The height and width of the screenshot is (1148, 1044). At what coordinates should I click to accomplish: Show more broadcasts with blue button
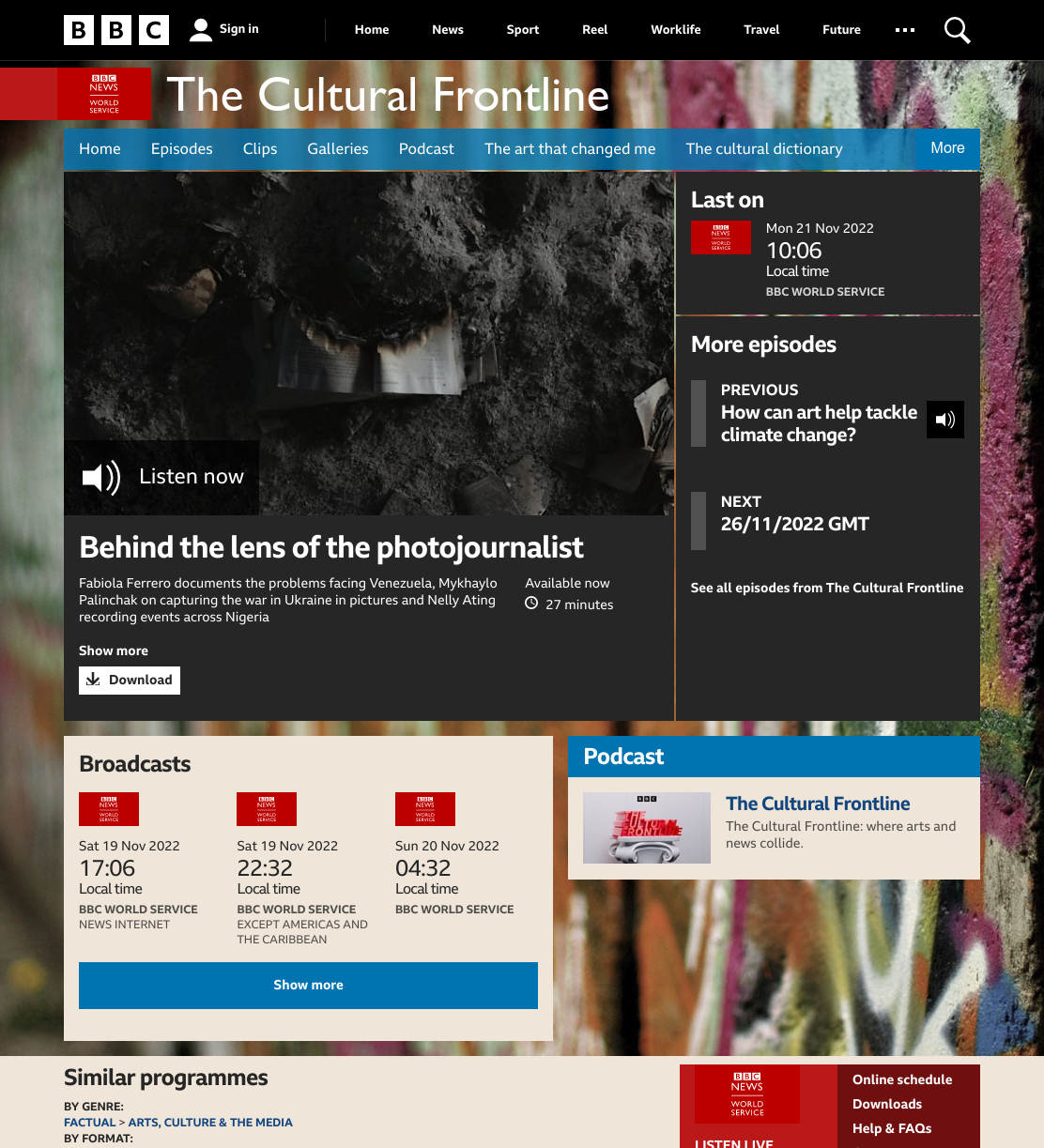point(308,986)
